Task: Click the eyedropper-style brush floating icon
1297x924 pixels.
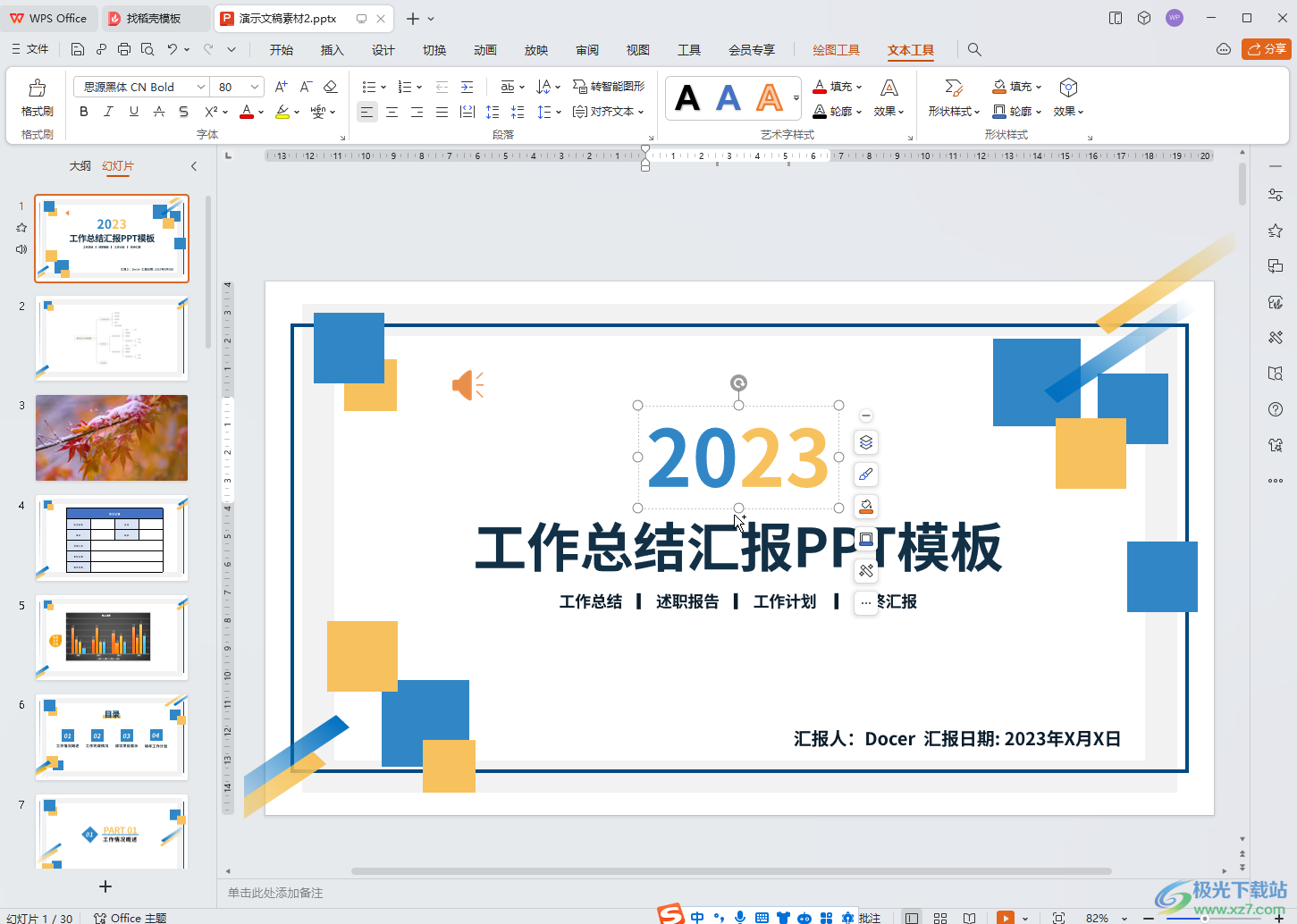Action: pos(865,475)
